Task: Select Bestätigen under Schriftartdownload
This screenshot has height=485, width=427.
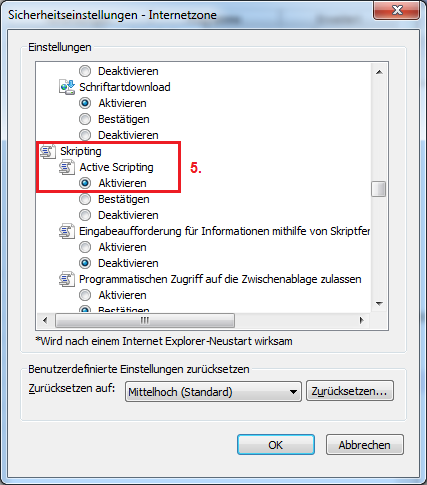Action: click(x=85, y=119)
